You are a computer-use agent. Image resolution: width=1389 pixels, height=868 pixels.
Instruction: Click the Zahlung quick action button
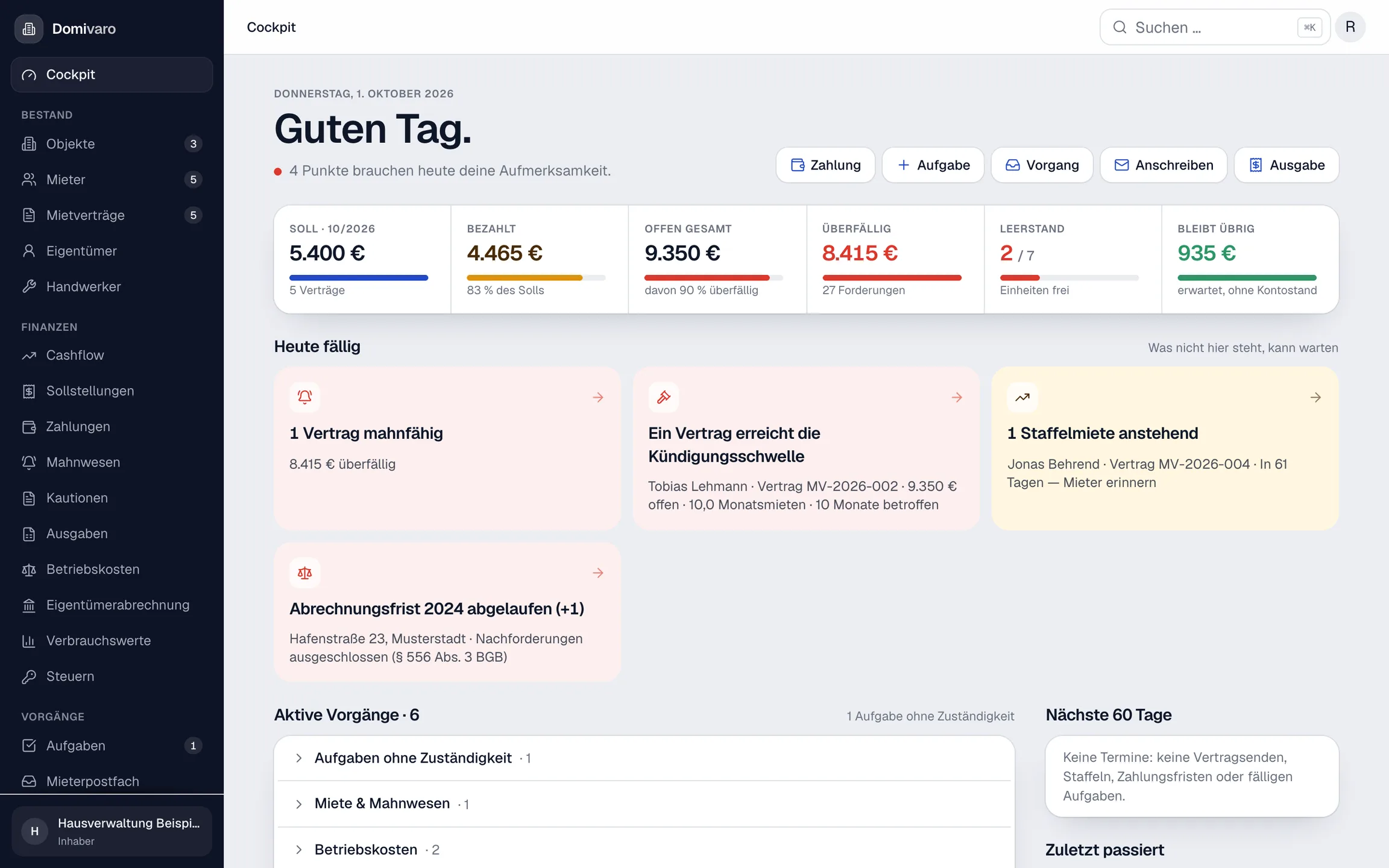click(x=825, y=165)
